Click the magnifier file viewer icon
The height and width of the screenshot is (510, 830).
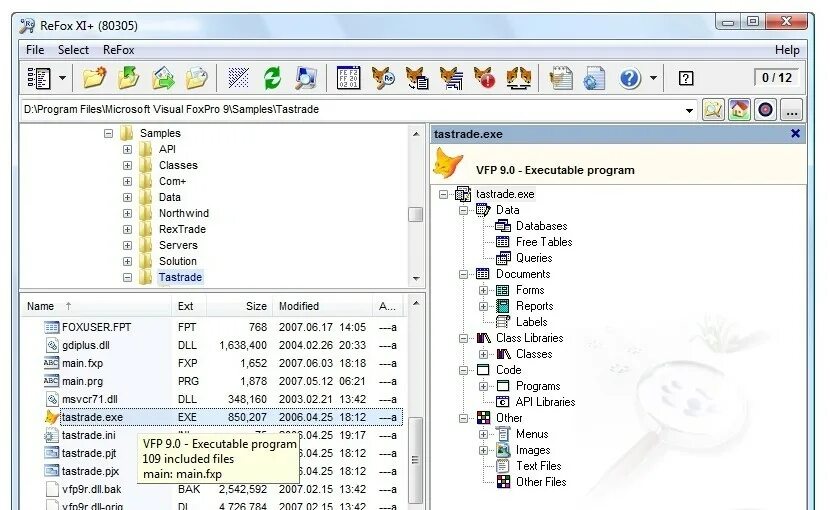pos(306,78)
